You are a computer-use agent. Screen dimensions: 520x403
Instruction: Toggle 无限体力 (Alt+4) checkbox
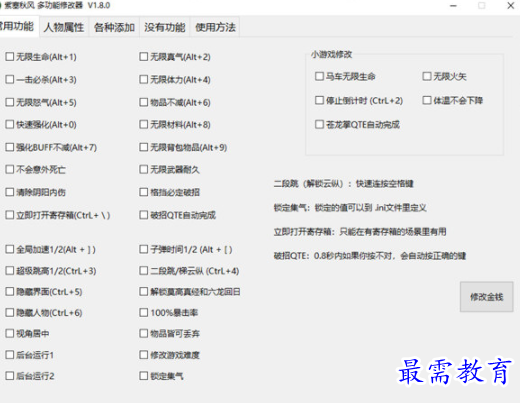[x=144, y=79]
